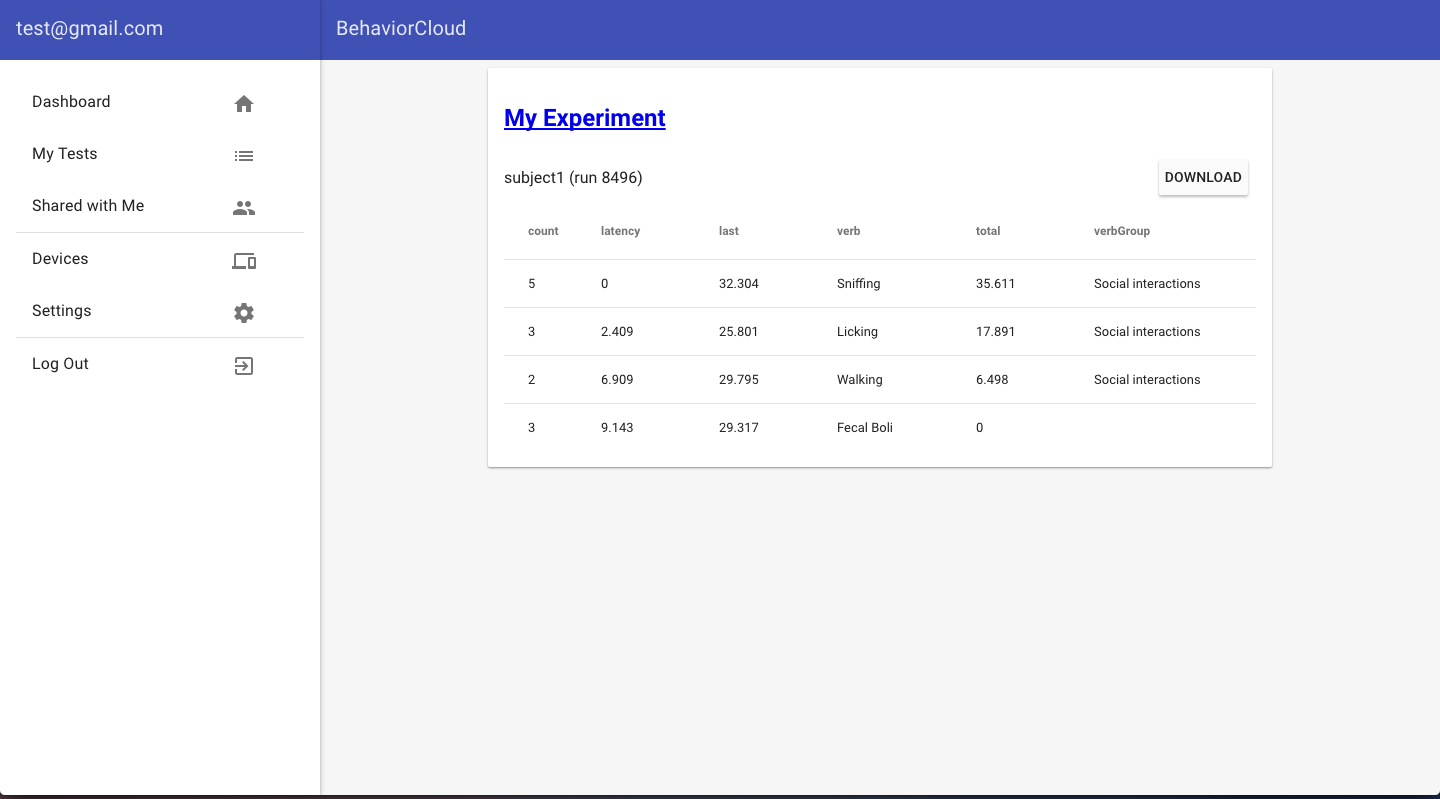The image size is (1440, 799).
Task: Click the total column header
Action: click(x=988, y=231)
